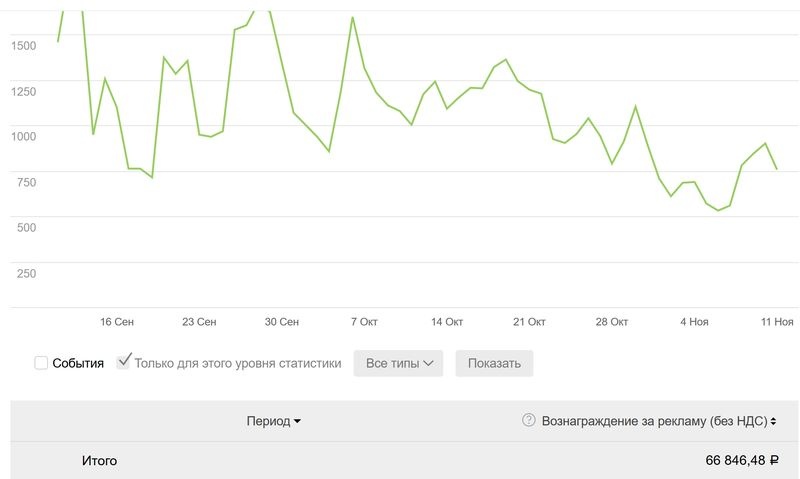Click sort arrows beside Вознаграждение за рекламу
800x479 pixels.
coord(773,422)
